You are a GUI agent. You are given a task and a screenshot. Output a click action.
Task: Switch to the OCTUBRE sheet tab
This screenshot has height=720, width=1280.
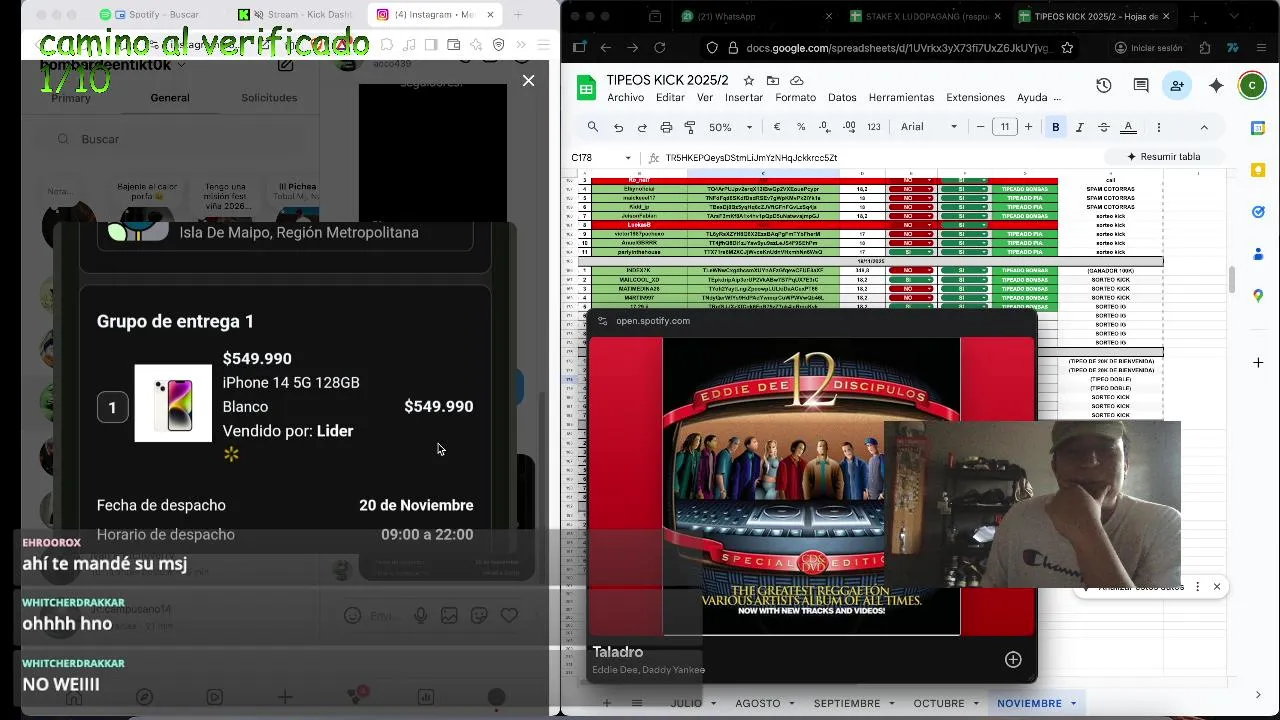939,703
